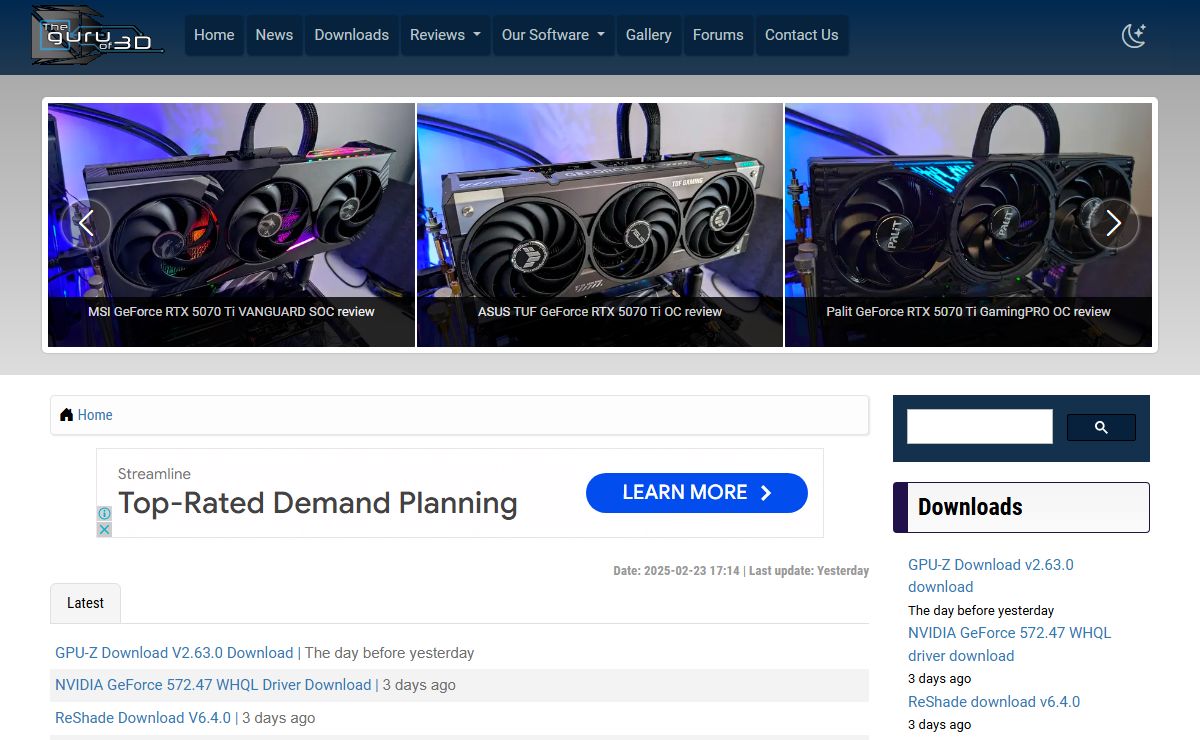
Task: Toggle dark mode moon icon
Action: coord(1133,35)
